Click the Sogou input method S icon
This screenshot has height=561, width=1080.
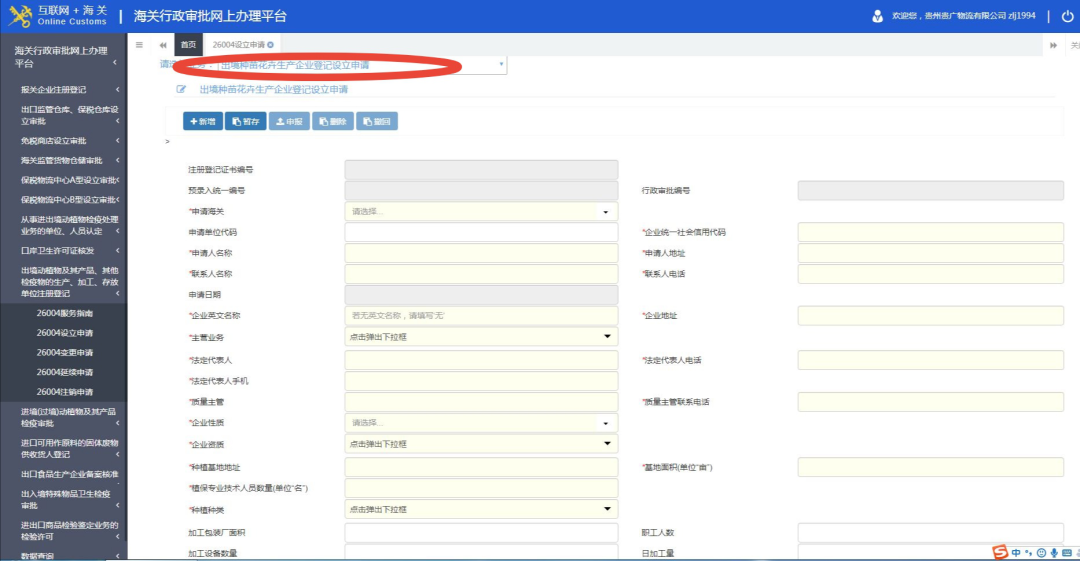[999, 552]
